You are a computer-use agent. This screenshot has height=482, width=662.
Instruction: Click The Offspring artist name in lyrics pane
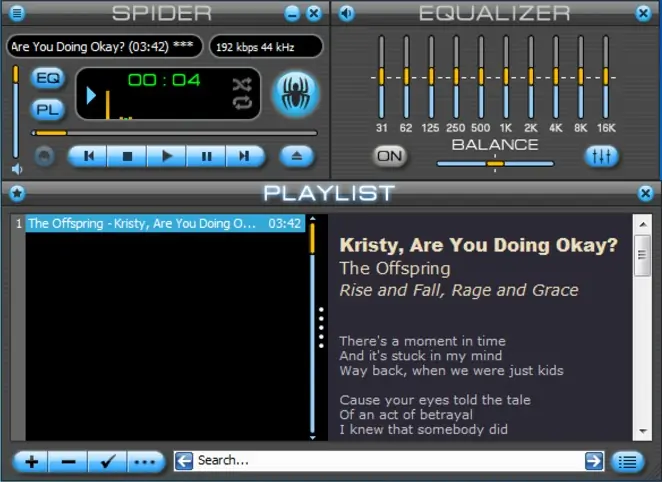pyautogui.click(x=395, y=268)
